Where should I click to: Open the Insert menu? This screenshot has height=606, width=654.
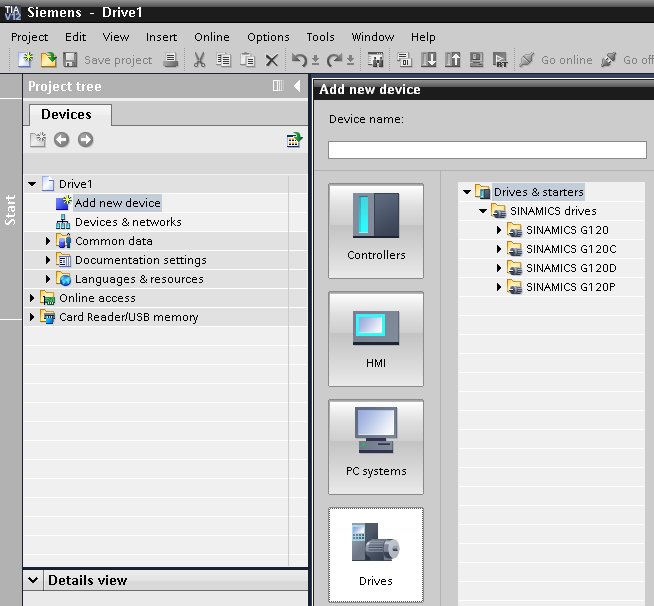coord(161,37)
